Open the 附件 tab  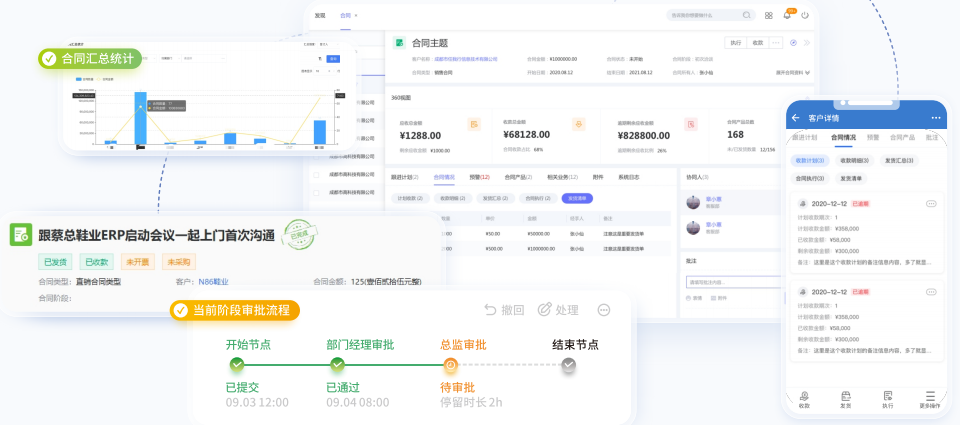tap(598, 178)
